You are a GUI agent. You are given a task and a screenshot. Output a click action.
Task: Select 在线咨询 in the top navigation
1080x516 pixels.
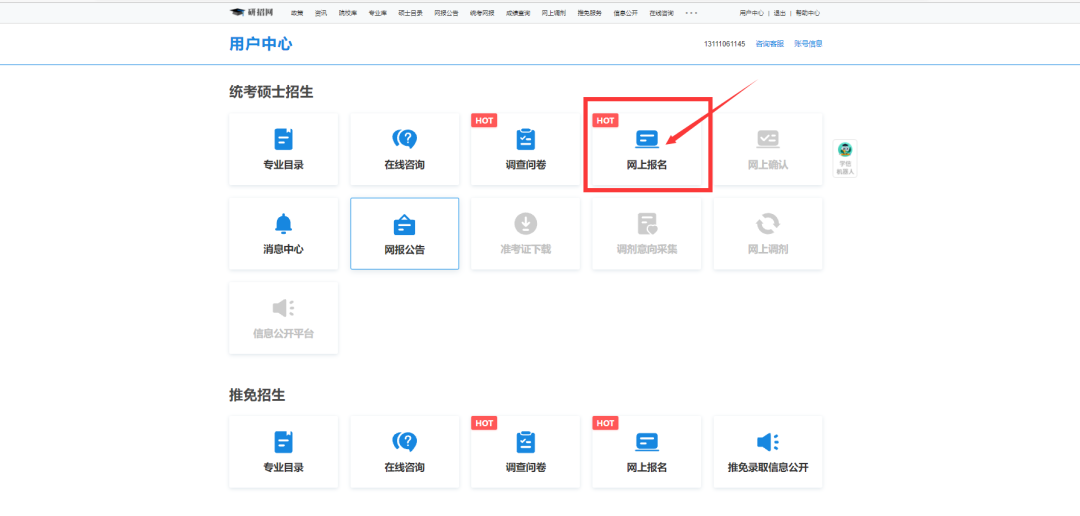[661, 13]
